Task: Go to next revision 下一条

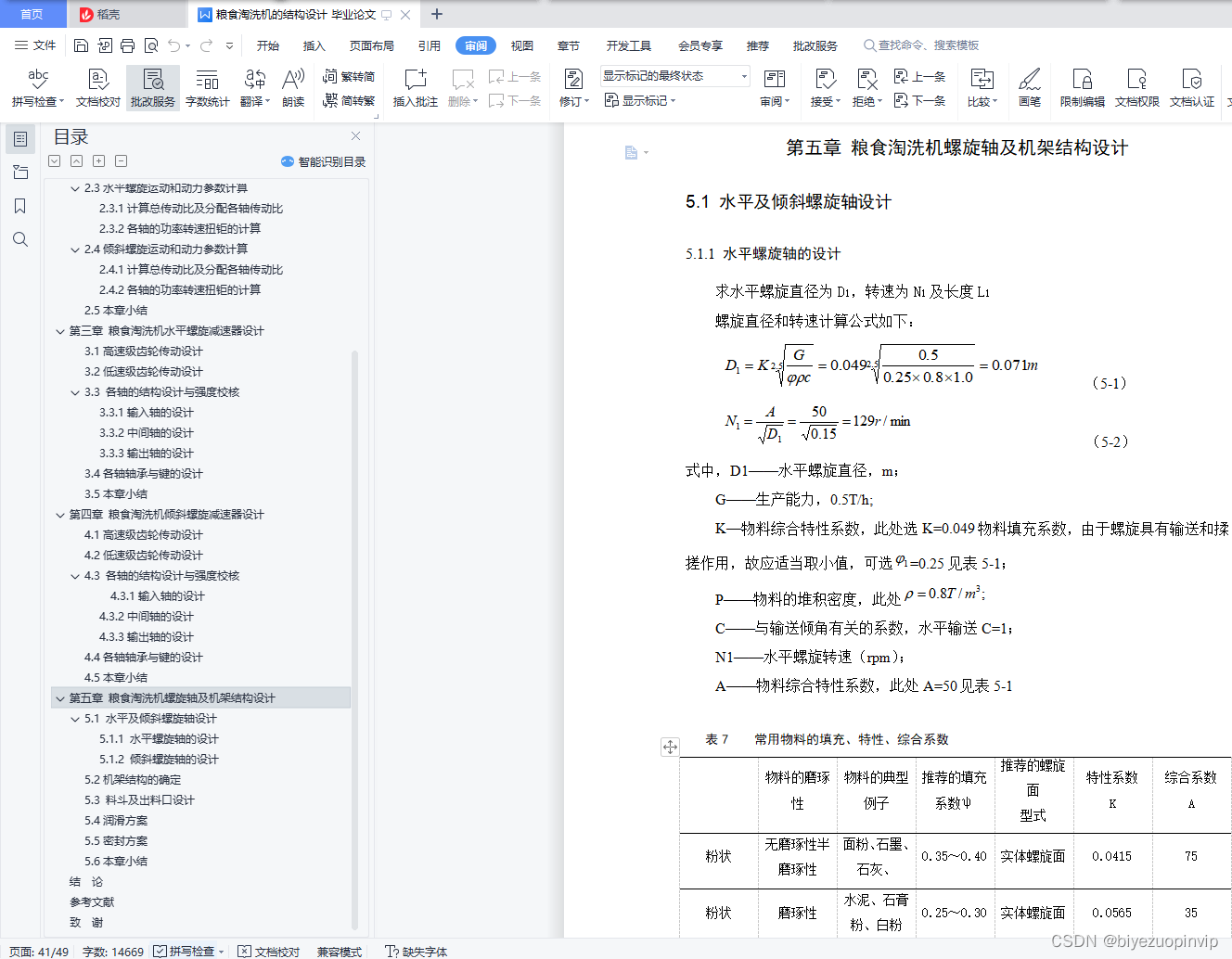Action: click(919, 100)
